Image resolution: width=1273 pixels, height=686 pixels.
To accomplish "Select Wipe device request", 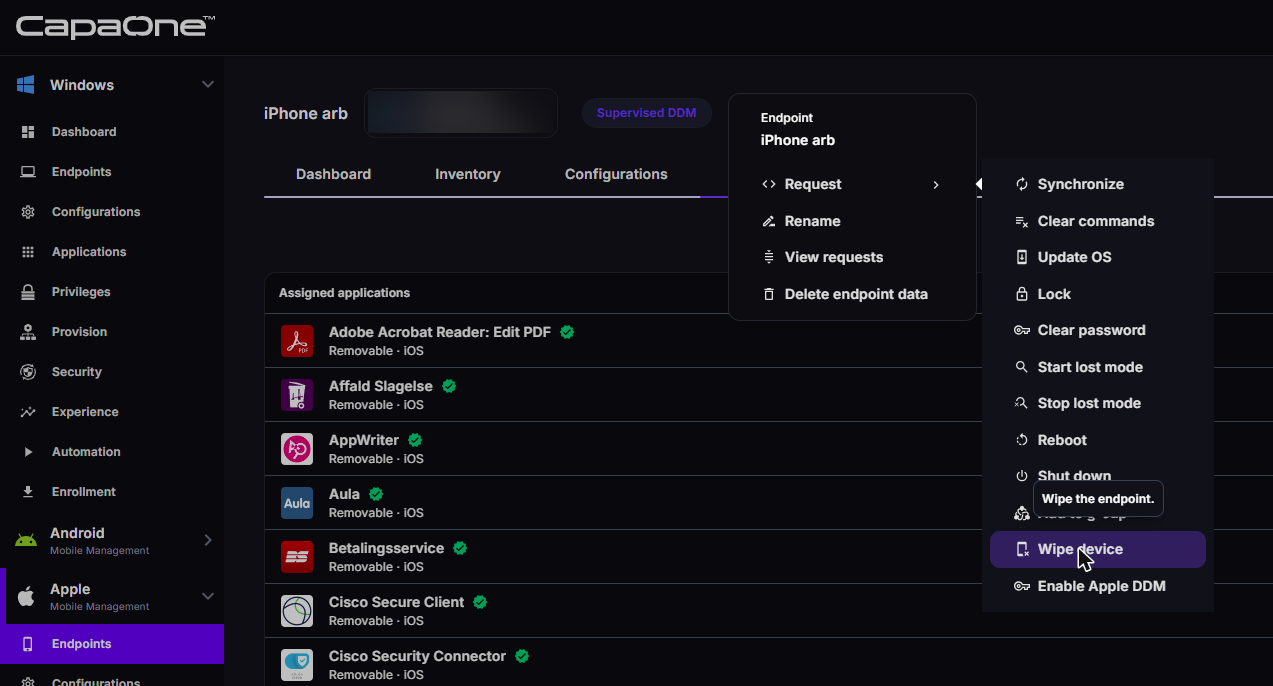I will (1098, 549).
